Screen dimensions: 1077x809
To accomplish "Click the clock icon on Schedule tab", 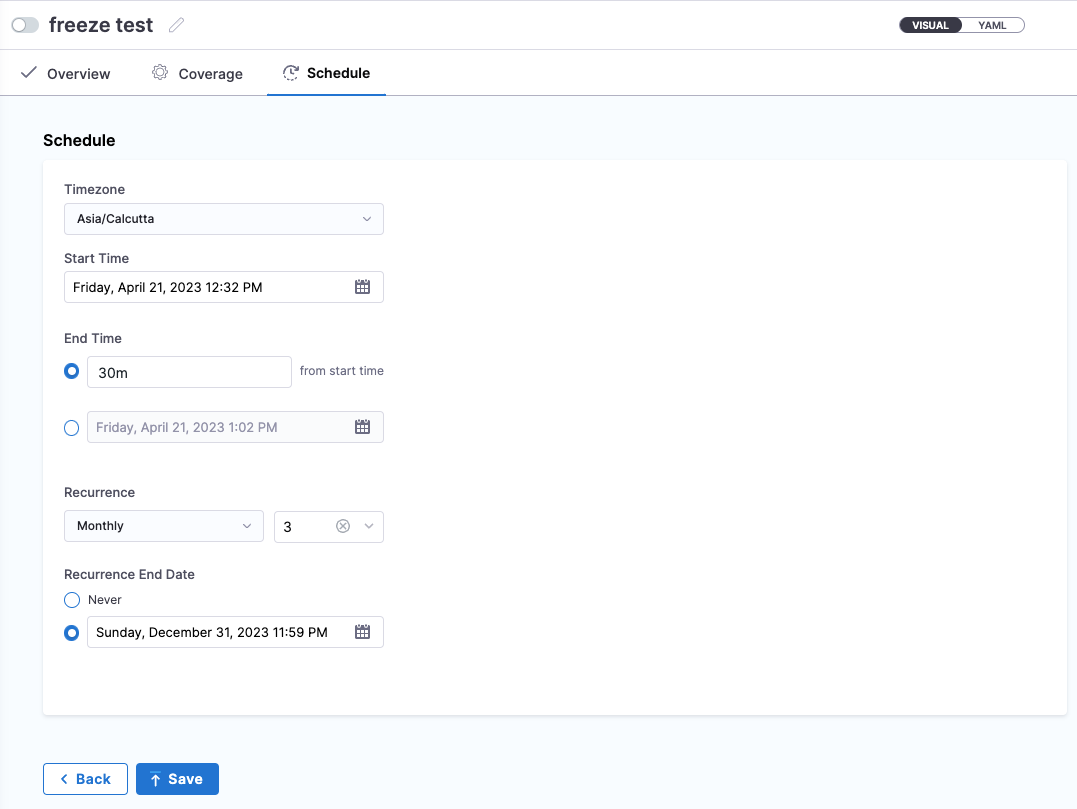I will [x=290, y=73].
